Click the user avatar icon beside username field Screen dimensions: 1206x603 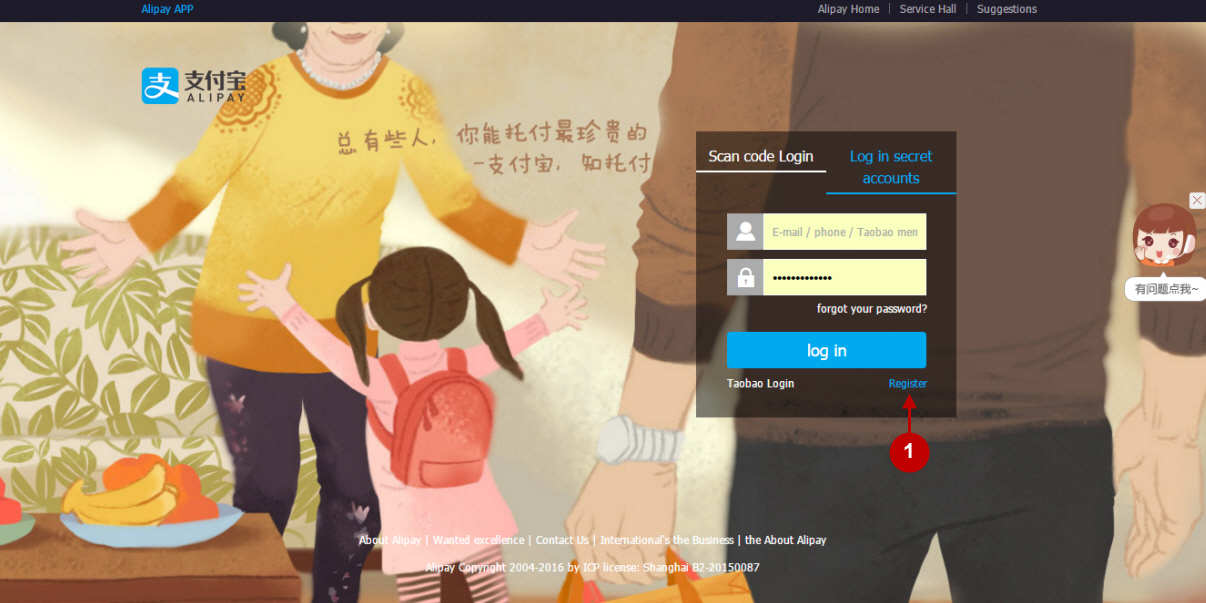click(x=745, y=232)
